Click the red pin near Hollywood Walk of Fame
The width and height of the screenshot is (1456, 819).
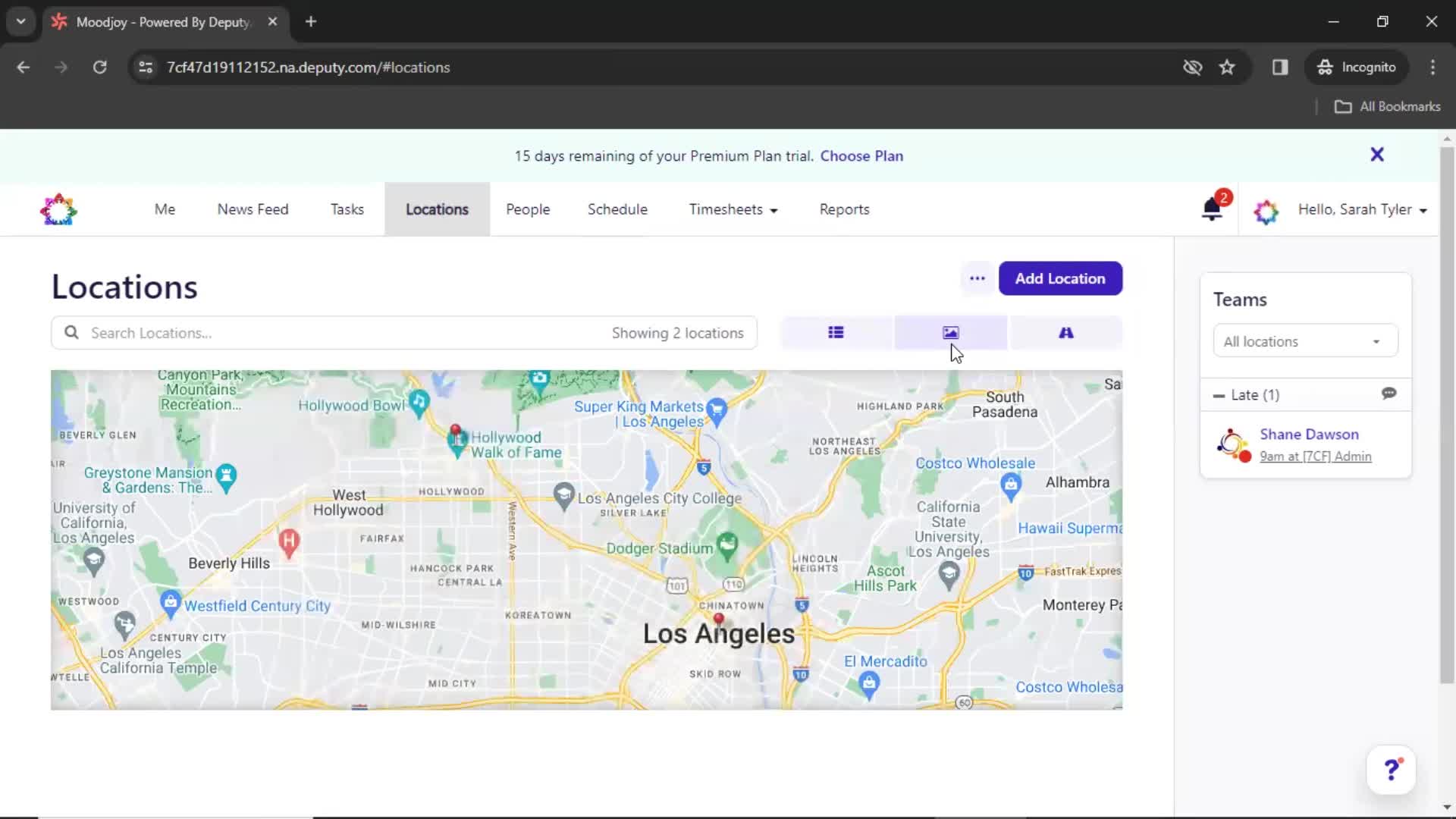[x=455, y=431]
